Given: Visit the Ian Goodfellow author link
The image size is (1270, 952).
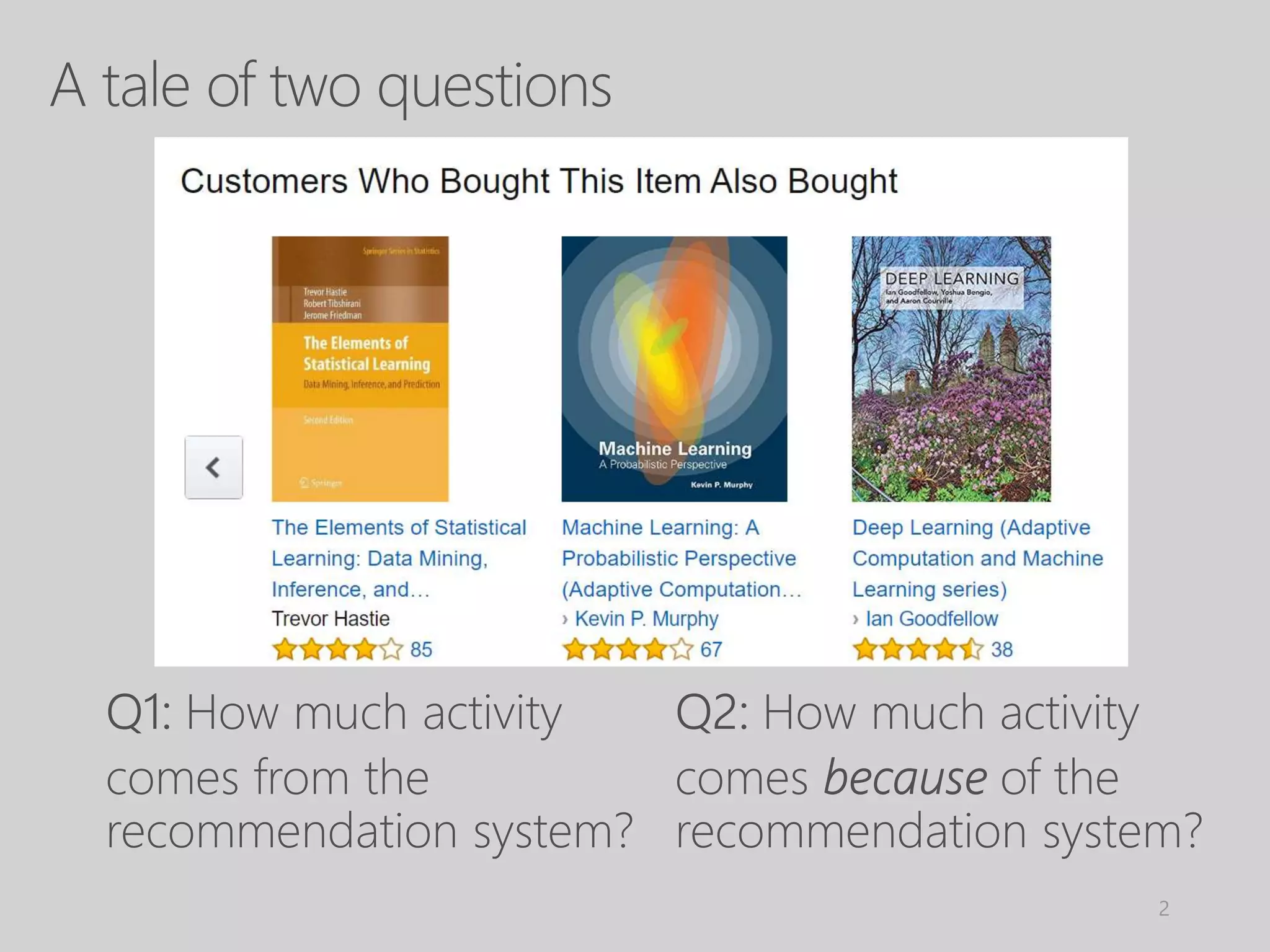Looking at the screenshot, I should [x=931, y=619].
